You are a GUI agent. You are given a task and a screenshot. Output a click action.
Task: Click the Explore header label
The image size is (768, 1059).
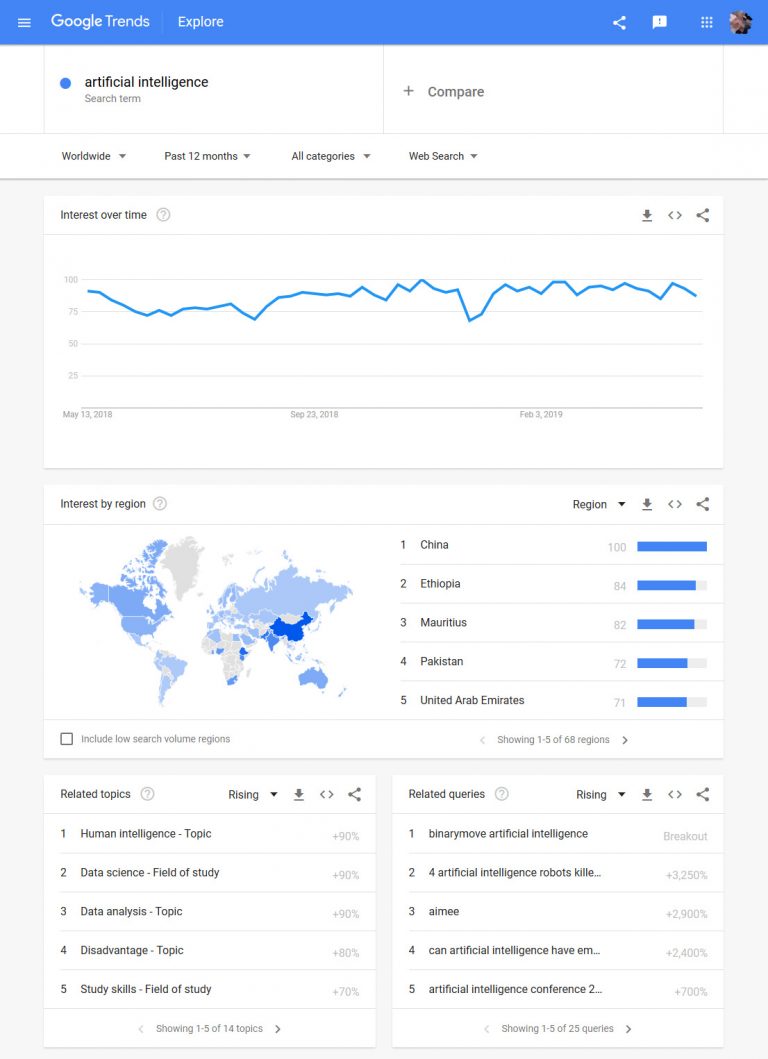201,22
